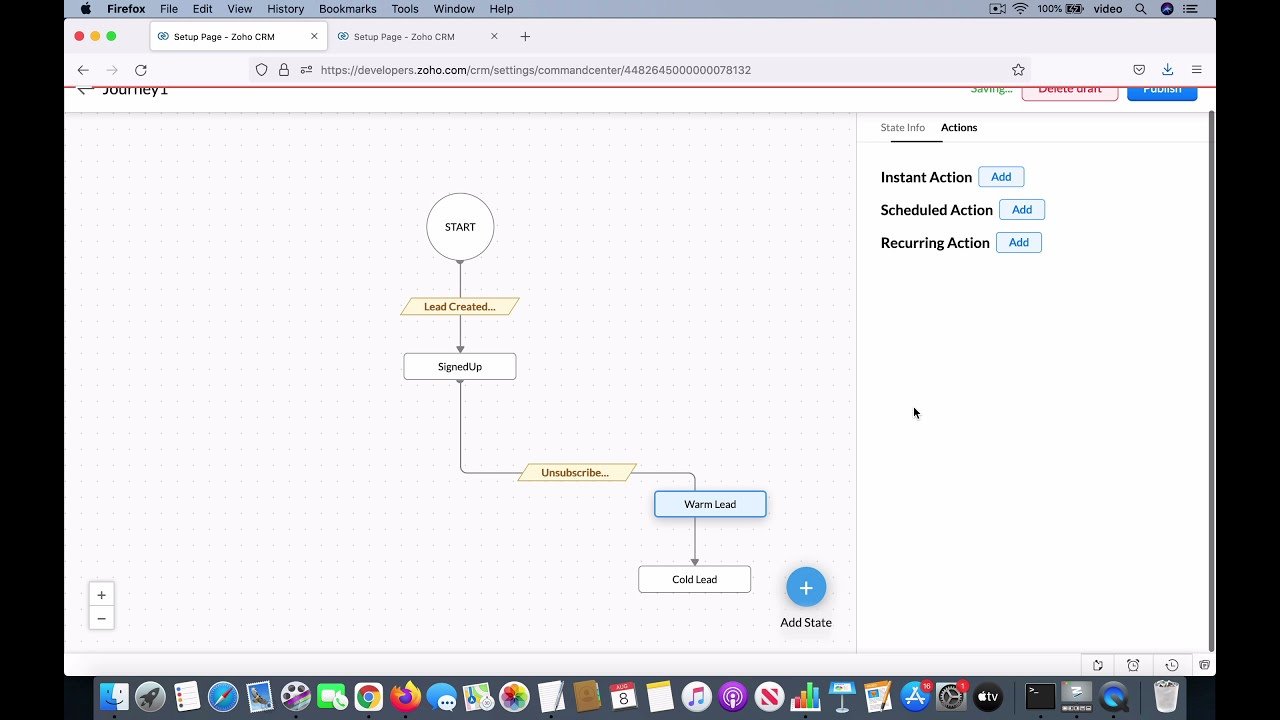Open App Store from the Dock
Viewport: 1280px width, 720px height.
(x=915, y=696)
